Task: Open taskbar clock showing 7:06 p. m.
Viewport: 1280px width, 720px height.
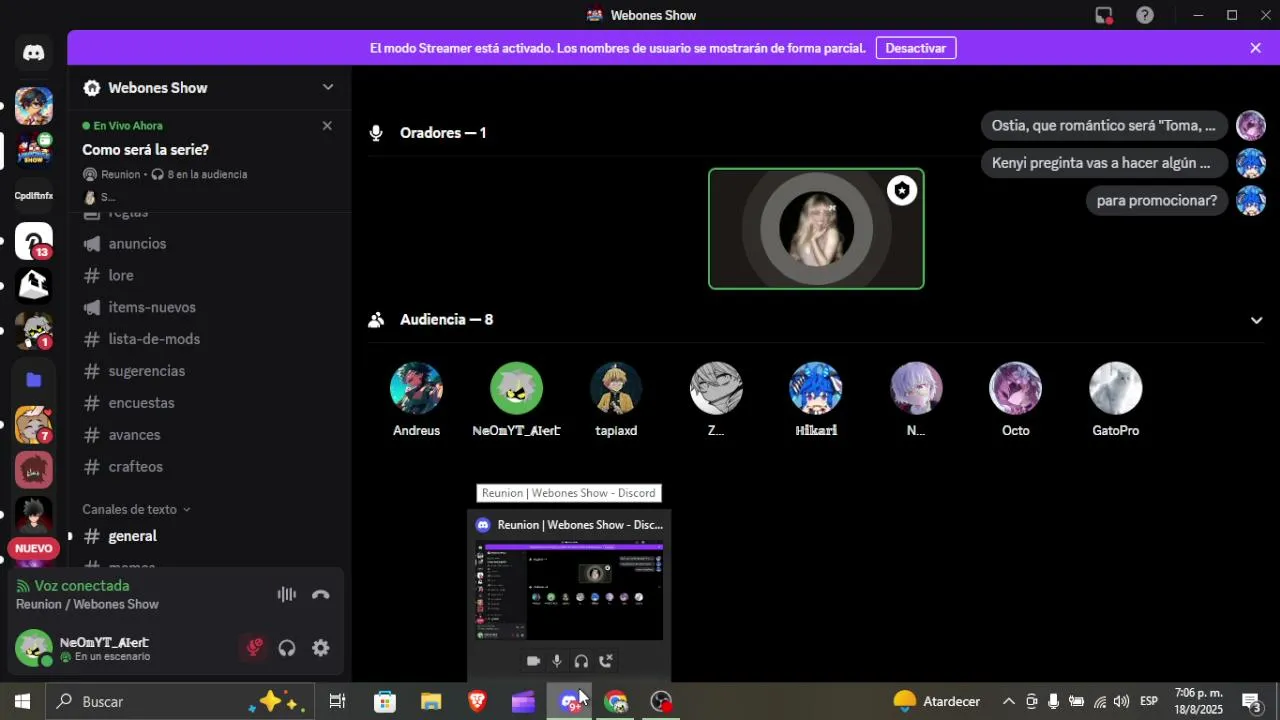Action: (1199, 701)
